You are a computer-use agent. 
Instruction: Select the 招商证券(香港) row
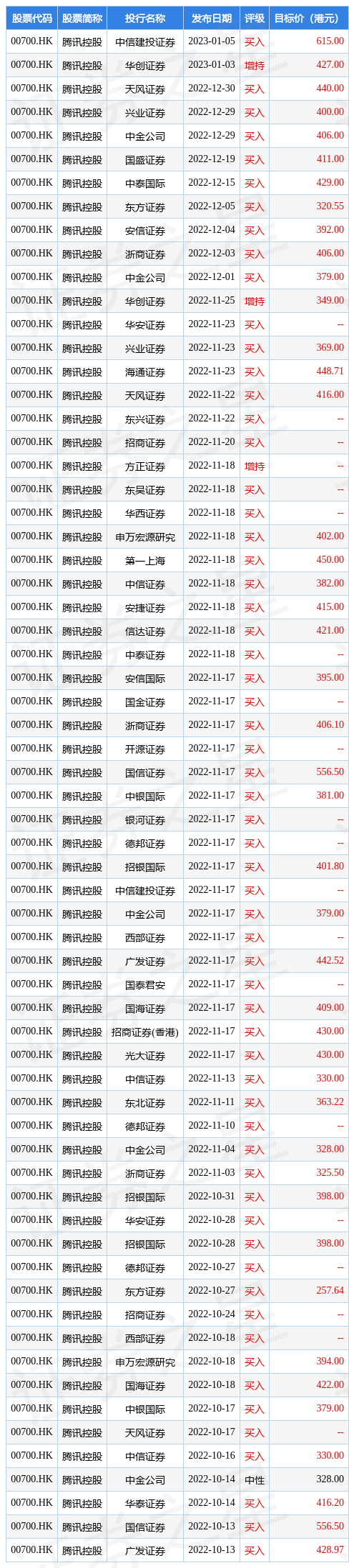tap(177, 1032)
